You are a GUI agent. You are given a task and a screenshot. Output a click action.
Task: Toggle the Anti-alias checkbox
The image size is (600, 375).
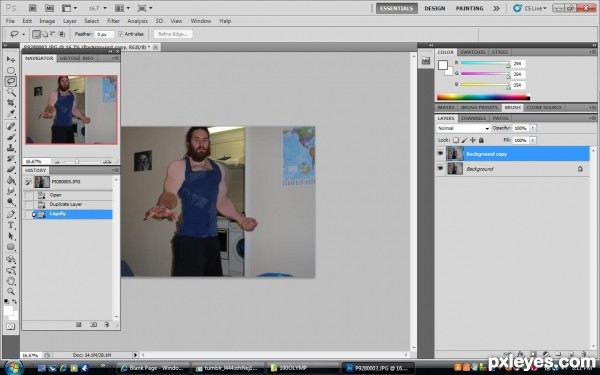(x=121, y=34)
